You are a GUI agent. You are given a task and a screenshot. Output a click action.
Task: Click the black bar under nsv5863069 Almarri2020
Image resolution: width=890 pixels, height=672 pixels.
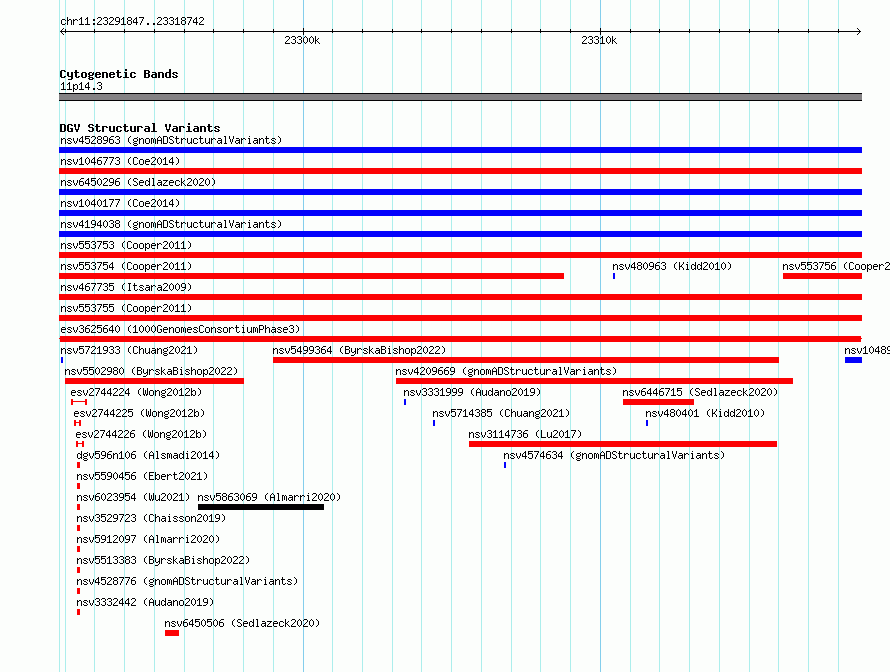point(261,507)
